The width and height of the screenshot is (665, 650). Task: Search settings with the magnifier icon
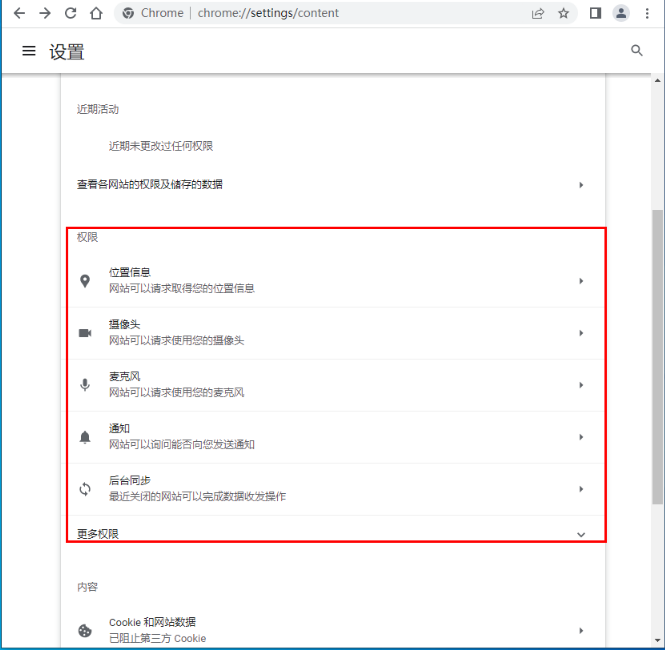(x=637, y=50)
